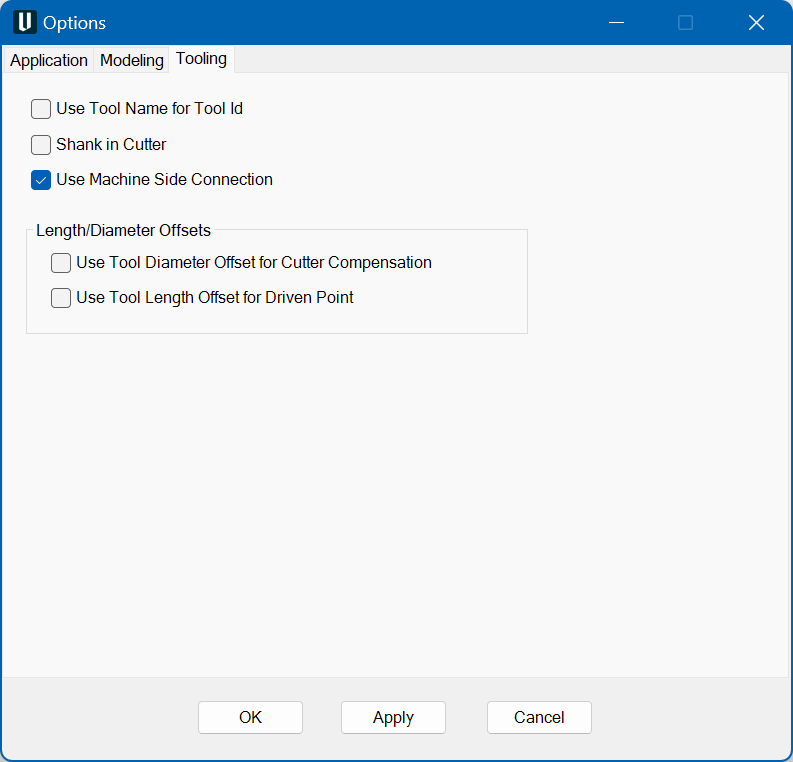Click the Length/Diameter Offsets group label
Viewport: 793px width, 762px height.
[x=123, y=231]
